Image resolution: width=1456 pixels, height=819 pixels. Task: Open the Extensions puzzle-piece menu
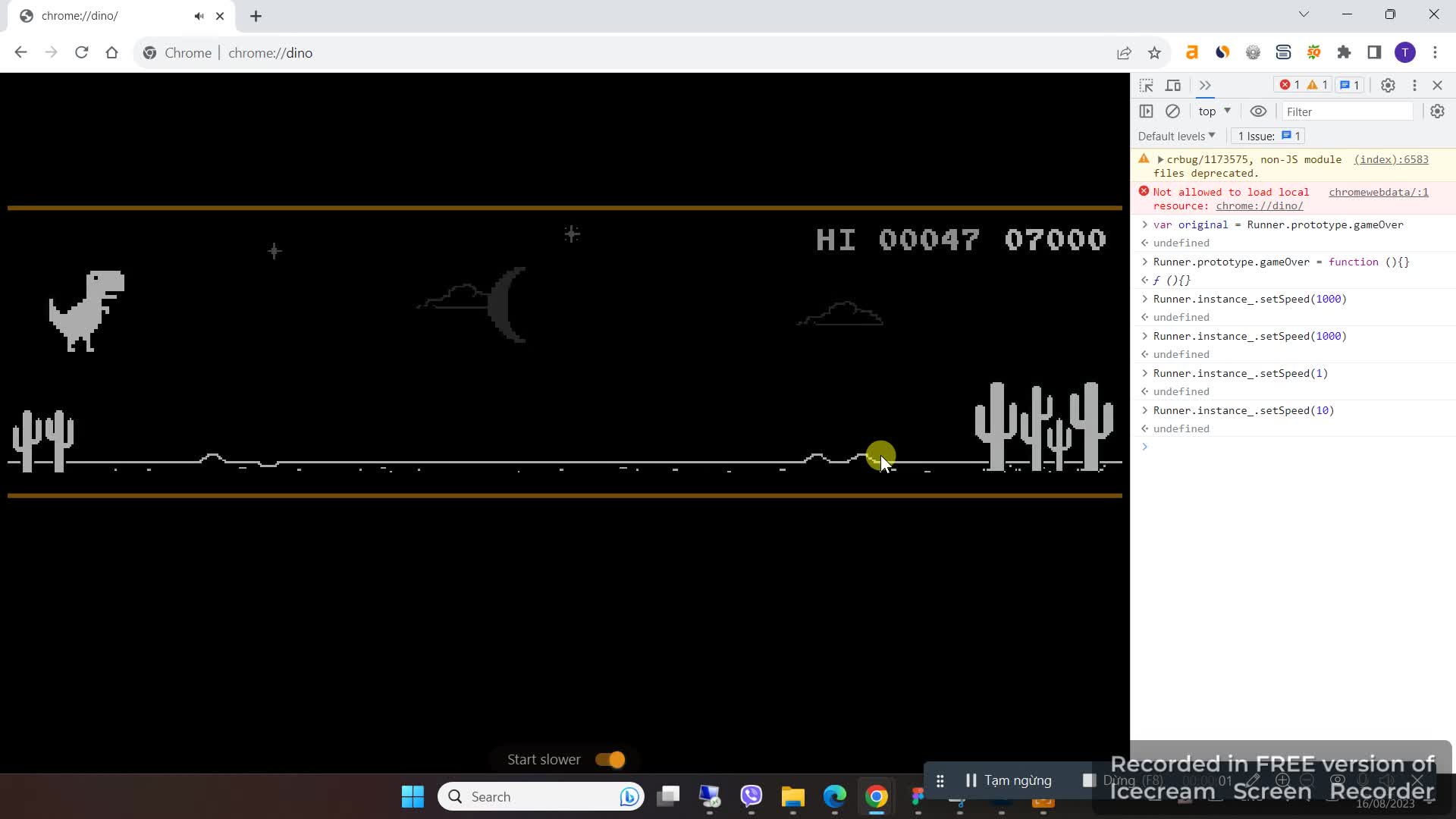point(1344,52)
